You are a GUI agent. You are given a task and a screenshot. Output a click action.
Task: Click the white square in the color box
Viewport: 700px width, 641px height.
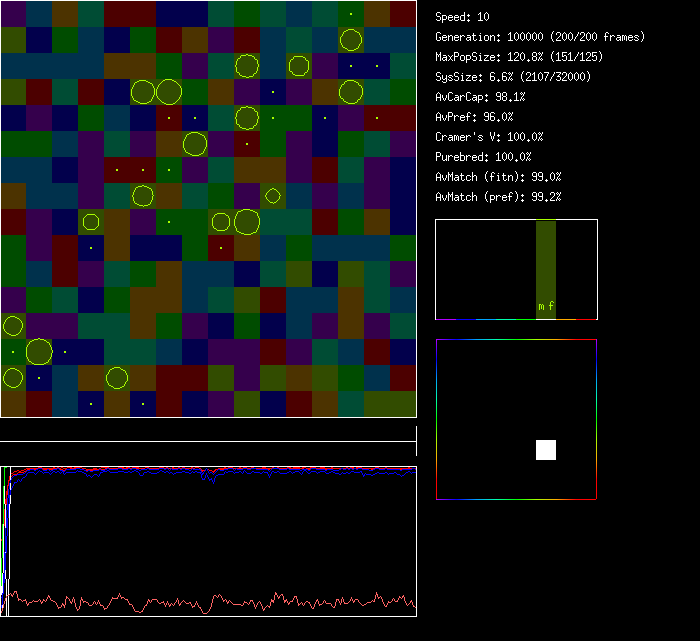click(546, 450)
